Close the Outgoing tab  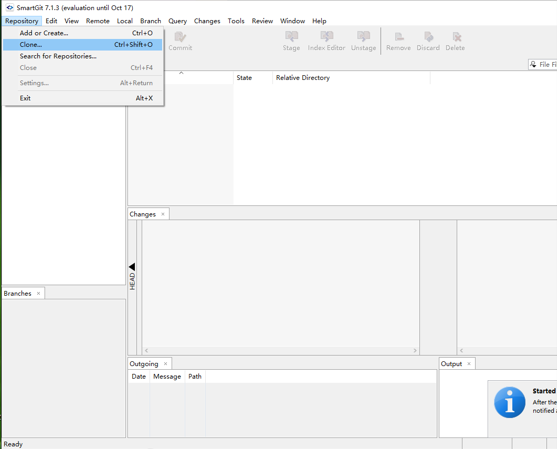coord(165,364)
